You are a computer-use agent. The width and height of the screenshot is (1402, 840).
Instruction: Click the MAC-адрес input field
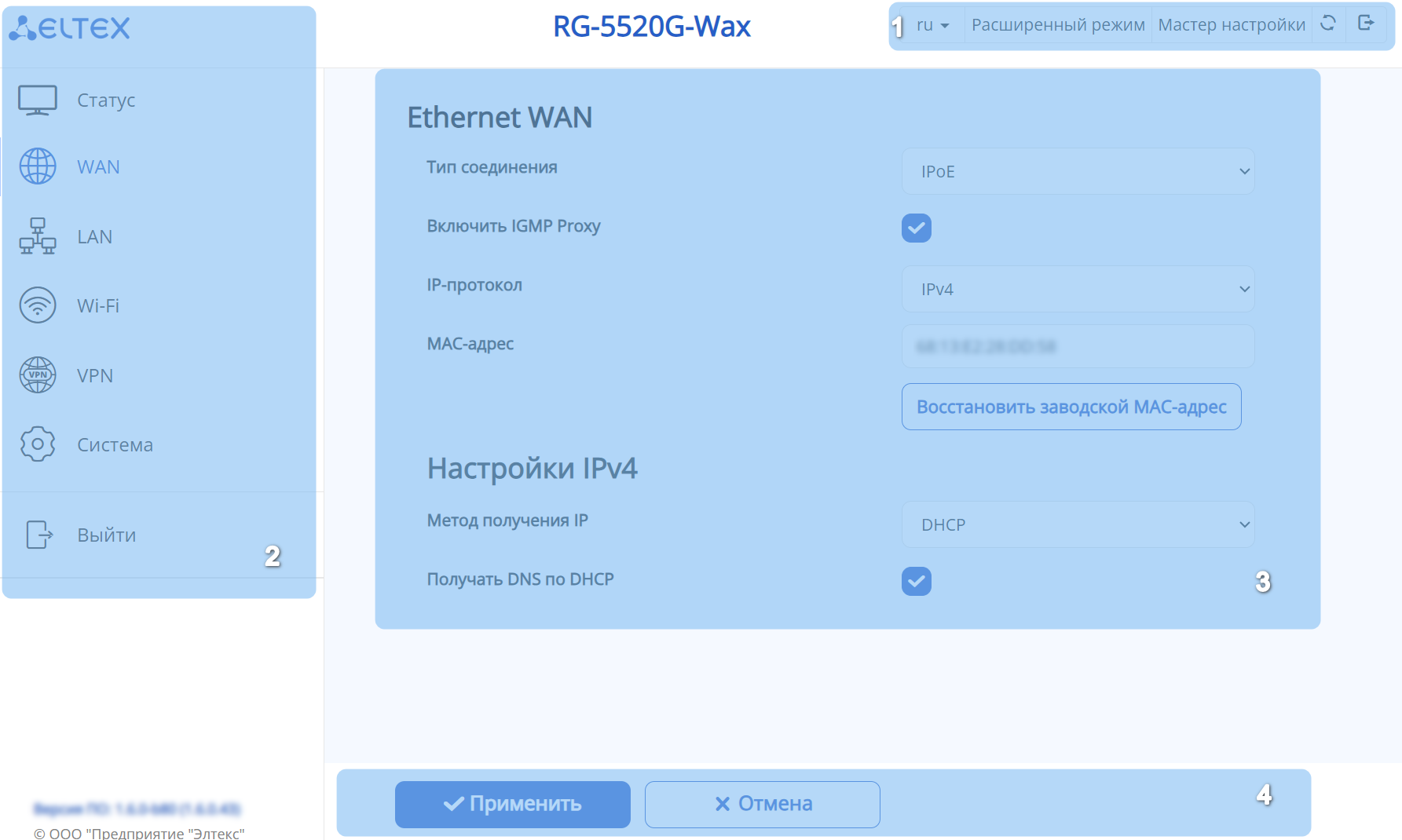tap(1078, 346)
